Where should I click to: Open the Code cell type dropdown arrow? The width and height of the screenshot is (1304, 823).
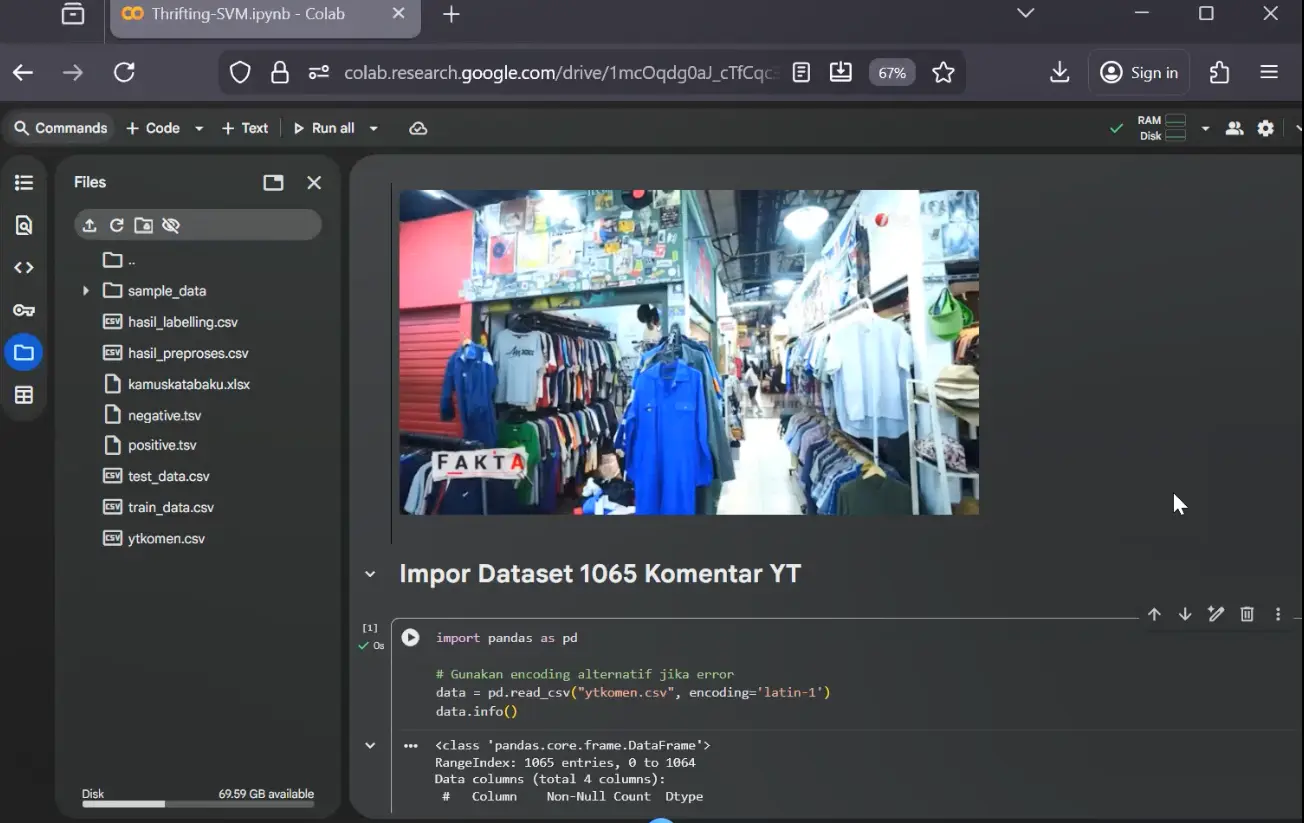coord(198,128)
